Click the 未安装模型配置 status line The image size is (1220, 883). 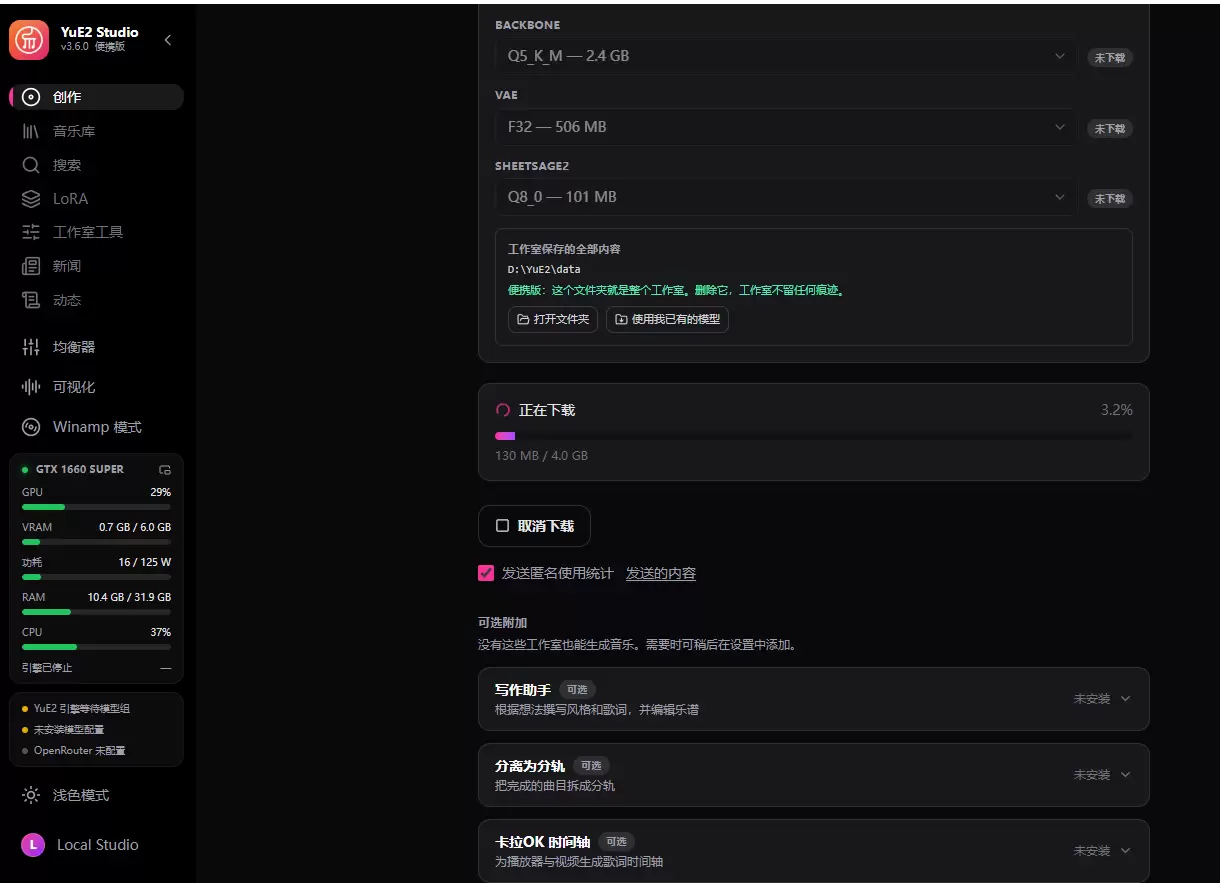(x=69, y=729)
